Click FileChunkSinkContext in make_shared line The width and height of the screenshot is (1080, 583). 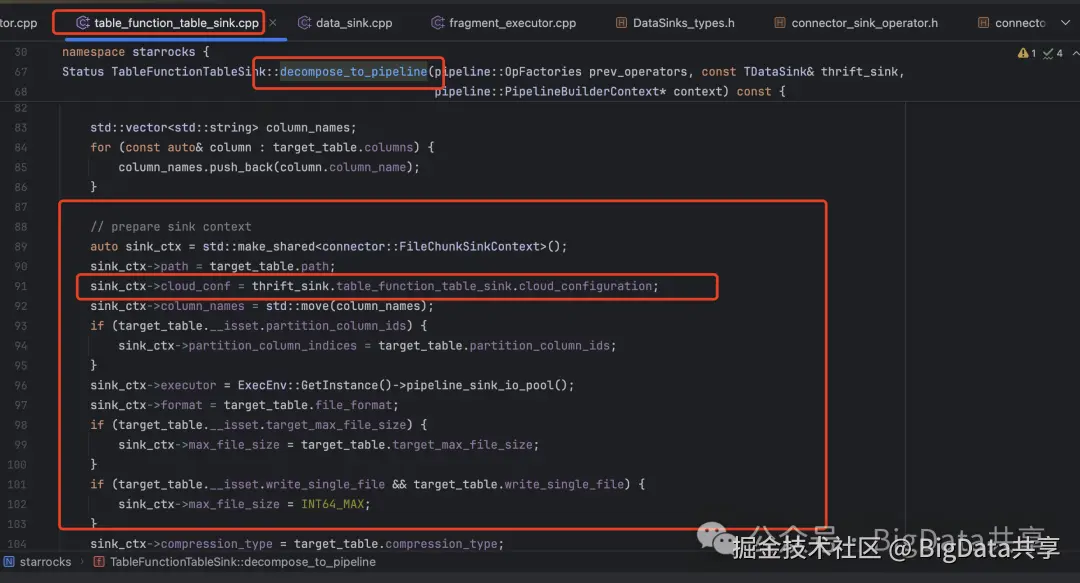pos(472,247)
